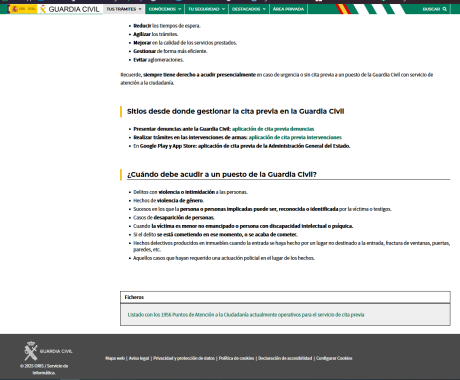Click the bullet about actuación policial en el lugar
The height and width of the screenshot is (380, 460).
[x=224, y=258]
